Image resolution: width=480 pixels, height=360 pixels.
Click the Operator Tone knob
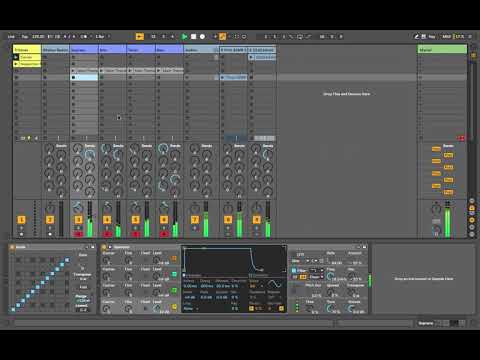point(330,309)
